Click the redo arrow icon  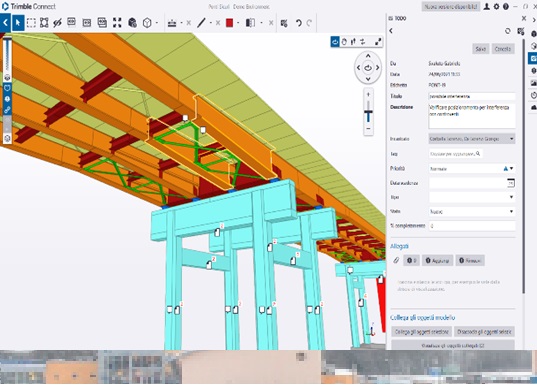[x=309, y=23]
